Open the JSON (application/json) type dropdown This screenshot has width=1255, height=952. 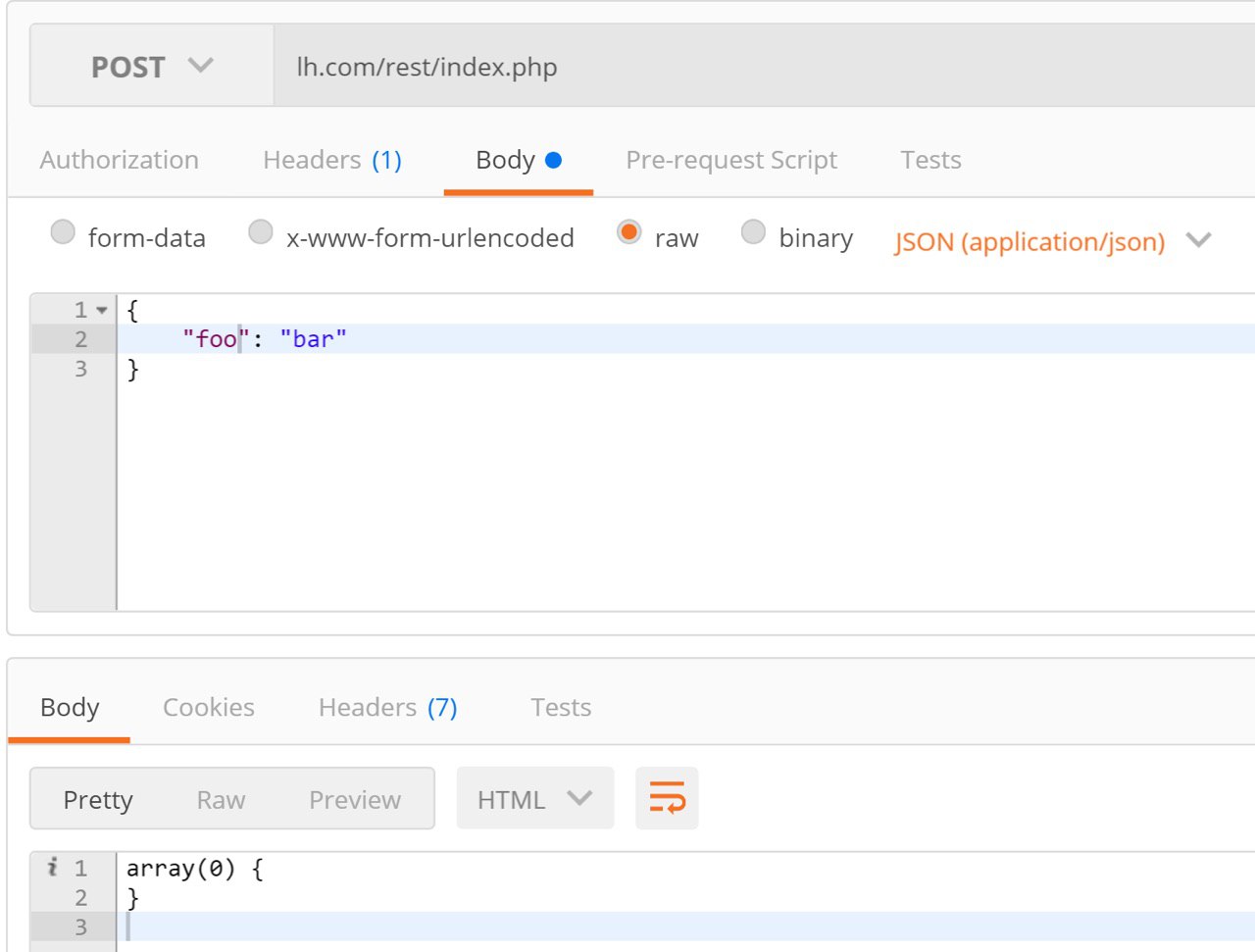tap(1052, 241)
